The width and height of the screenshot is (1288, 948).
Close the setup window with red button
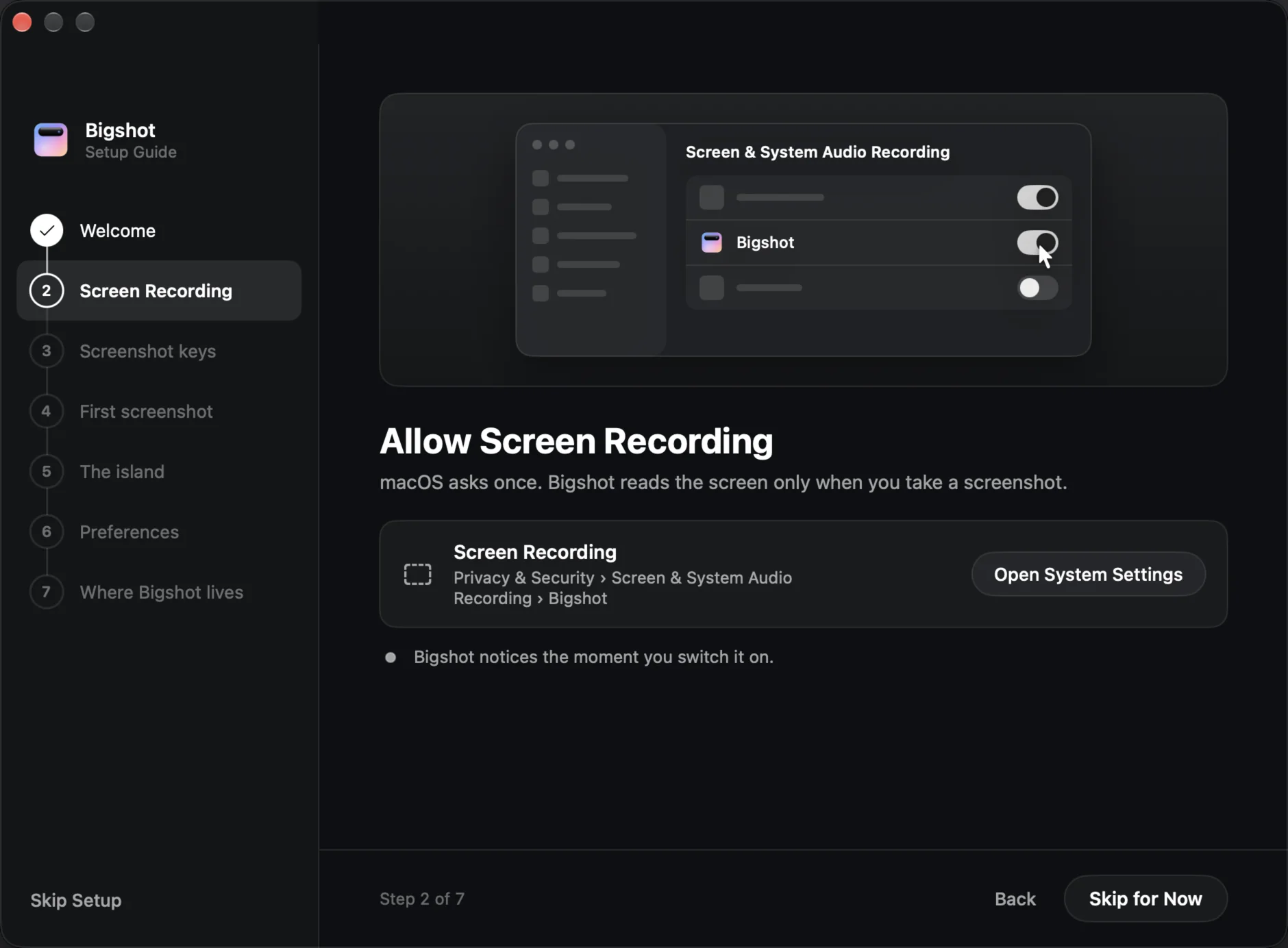click(23, 23)
